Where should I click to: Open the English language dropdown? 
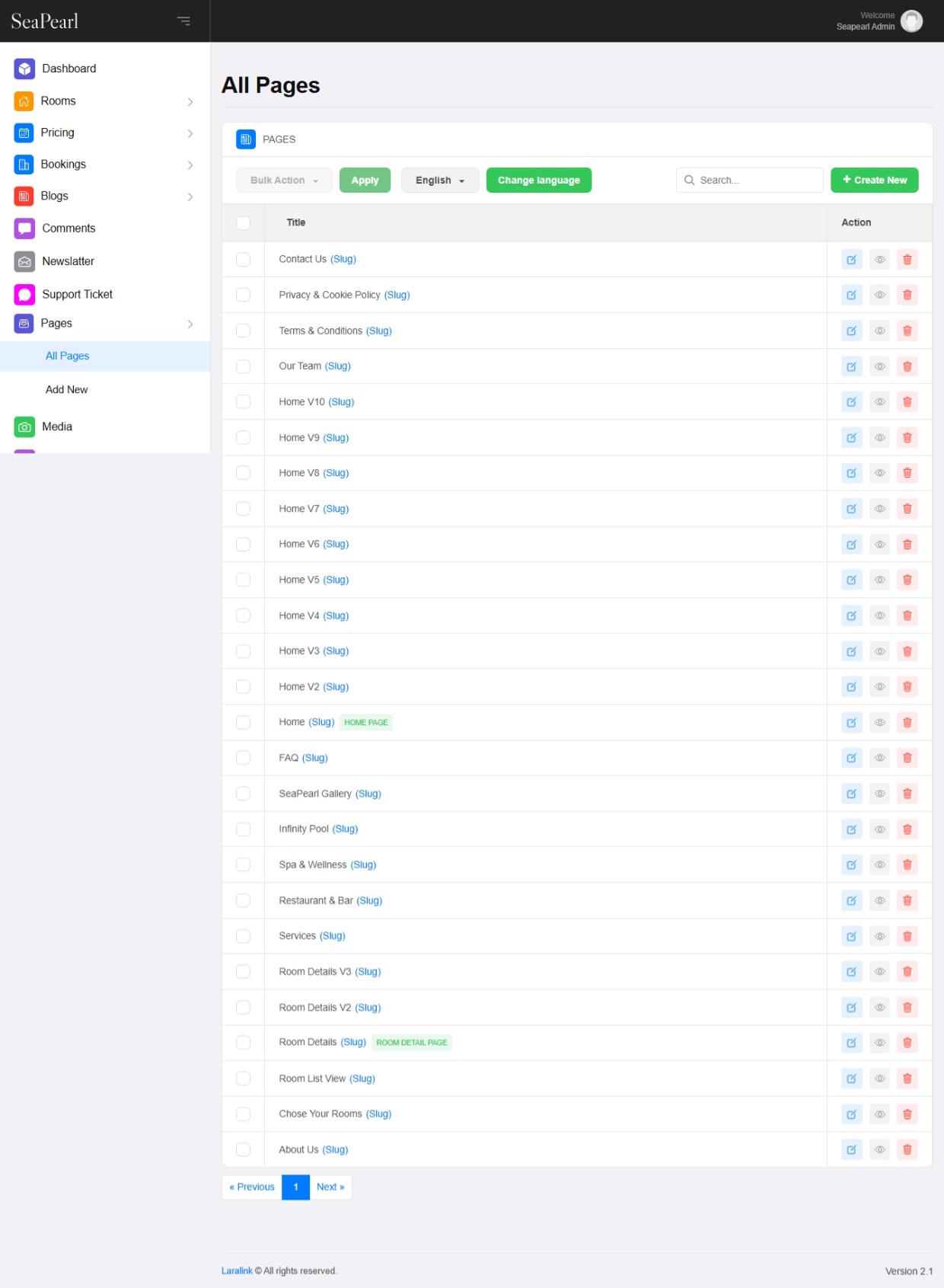point(439,181)
